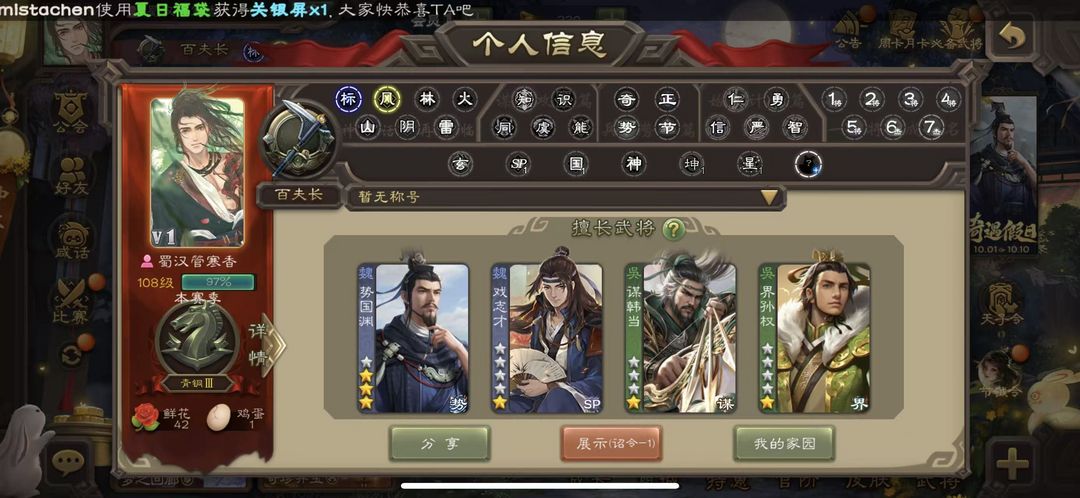The image size is (1080, 498).
Task: Open the 公会 guild sidebar icon
Action: [x=72, y=113]
